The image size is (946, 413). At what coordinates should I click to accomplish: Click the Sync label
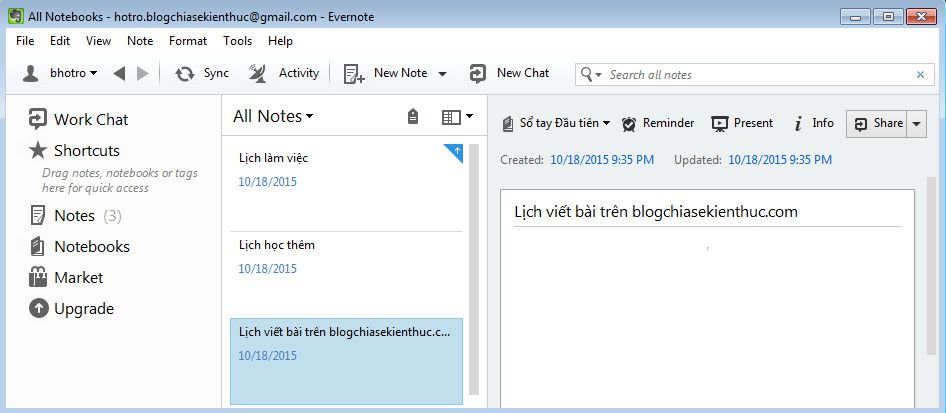pos(216,73)
